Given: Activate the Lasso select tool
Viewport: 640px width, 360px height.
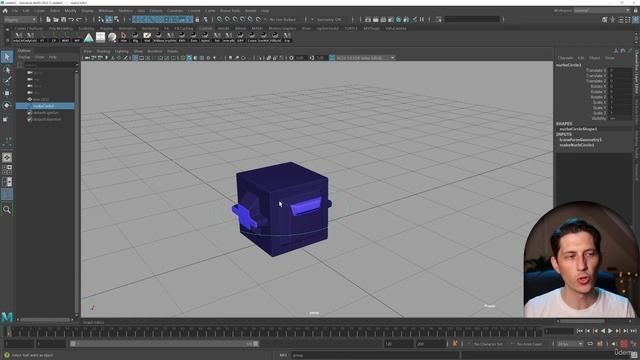Looking at the screenshot, I should coord(7,70).
